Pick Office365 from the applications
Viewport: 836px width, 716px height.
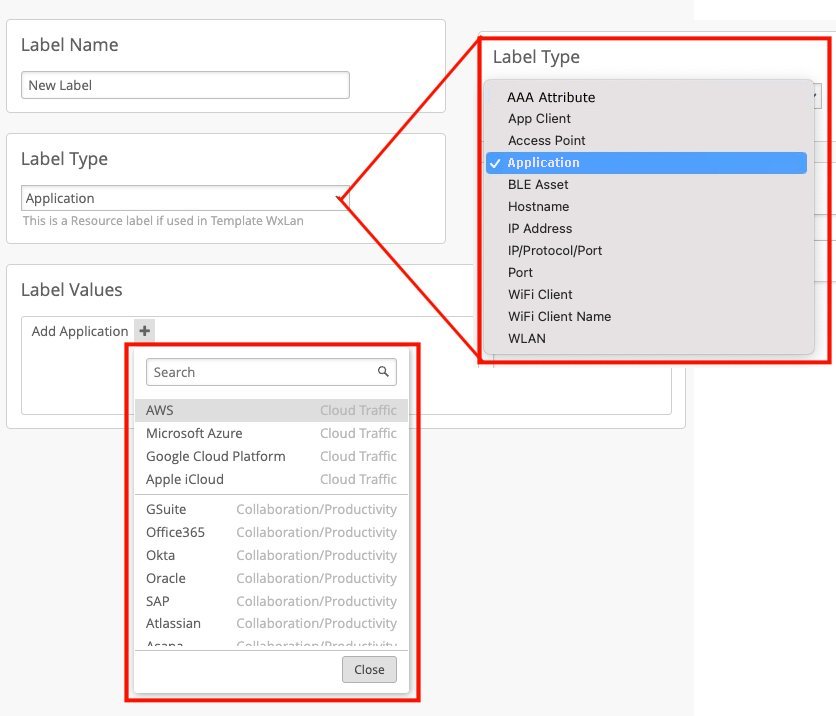[175, 532]
